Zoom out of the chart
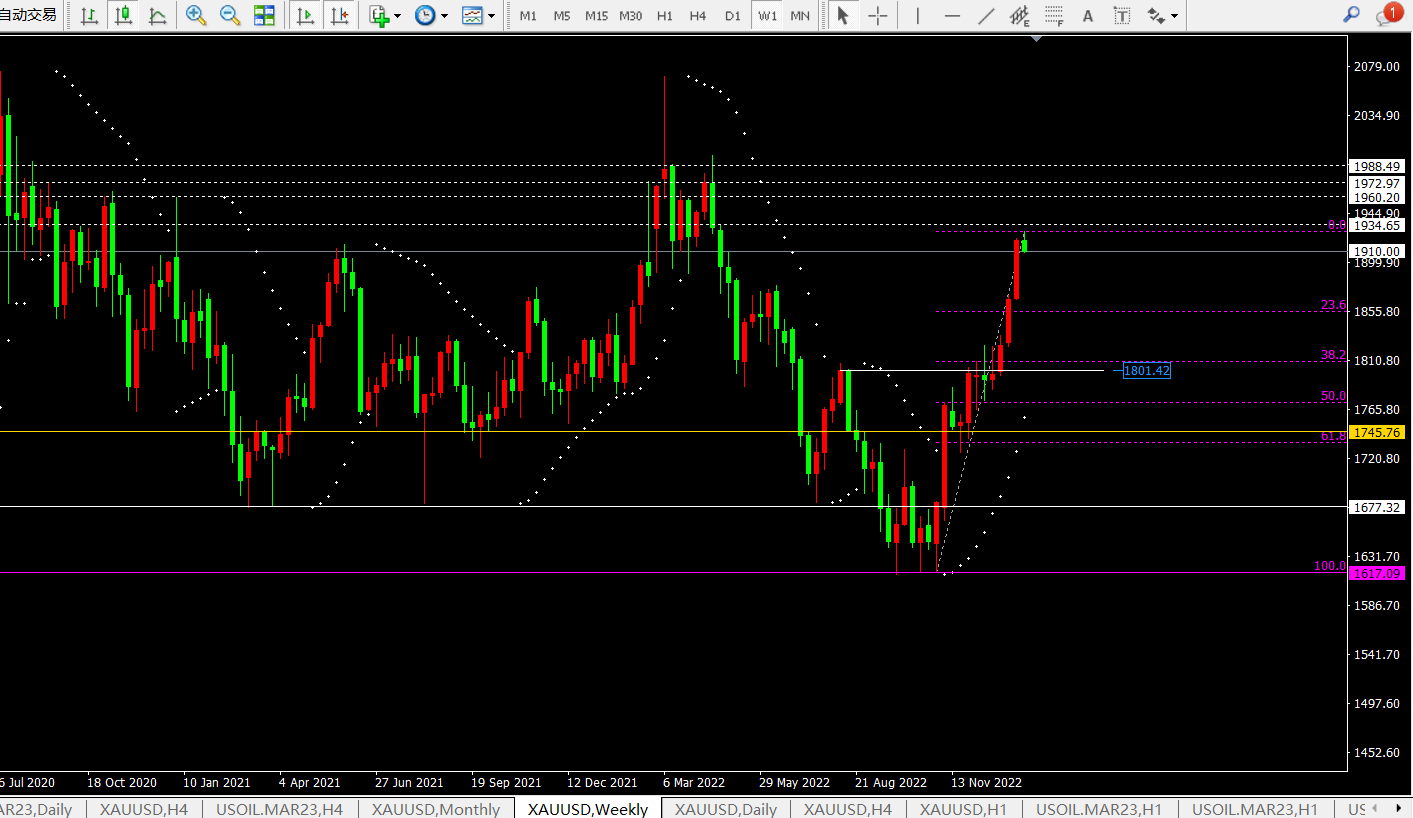Image resolution: width=1413 pixels, height=818 pixels. 230,15
